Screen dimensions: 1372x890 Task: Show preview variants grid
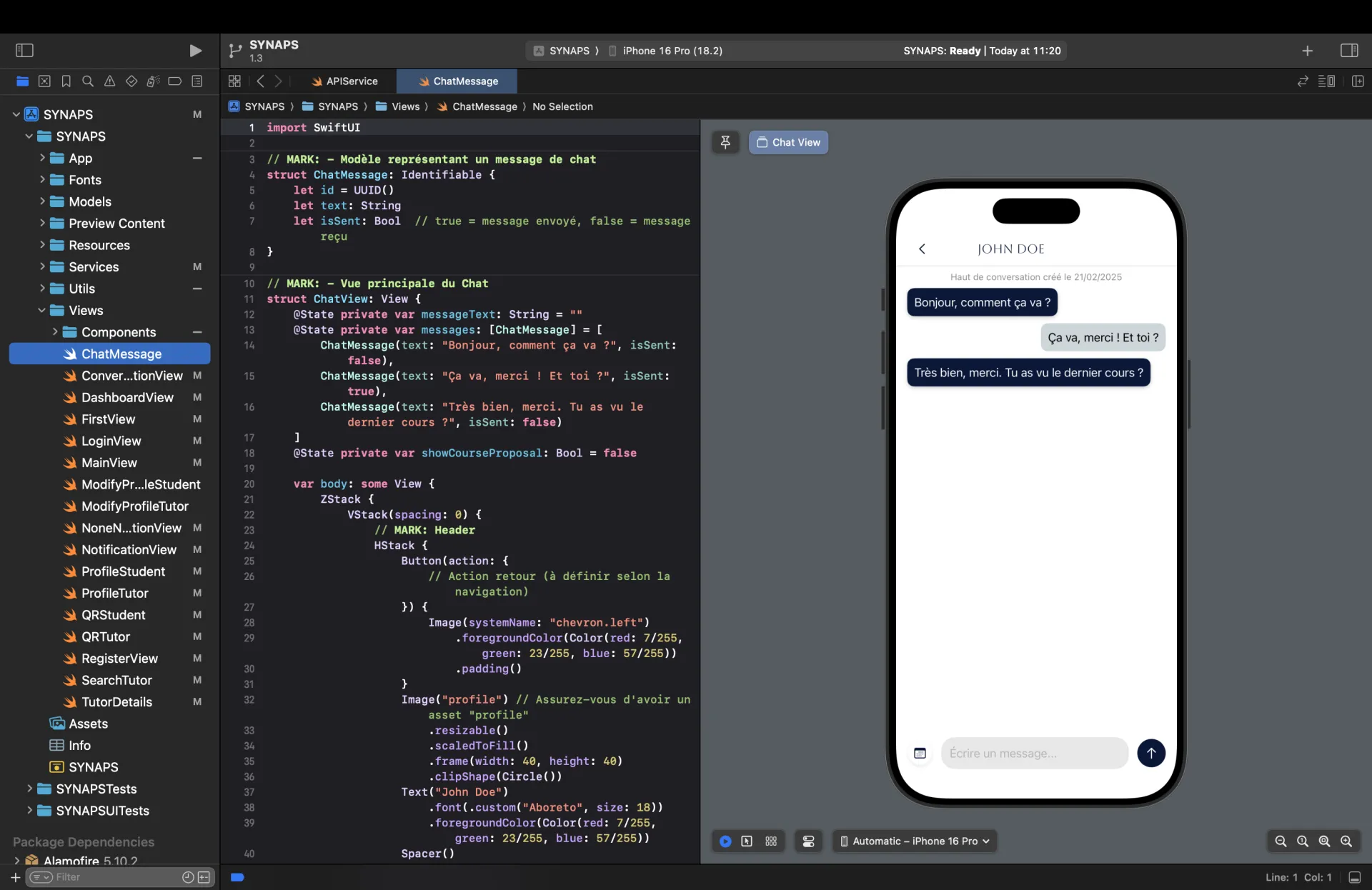(x=771, y=841)
